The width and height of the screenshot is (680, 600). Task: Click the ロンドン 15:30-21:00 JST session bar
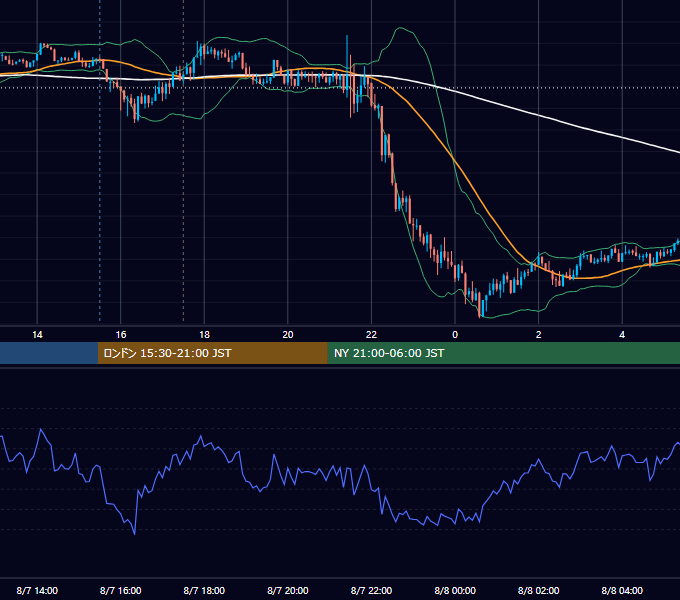coord(212,353)
